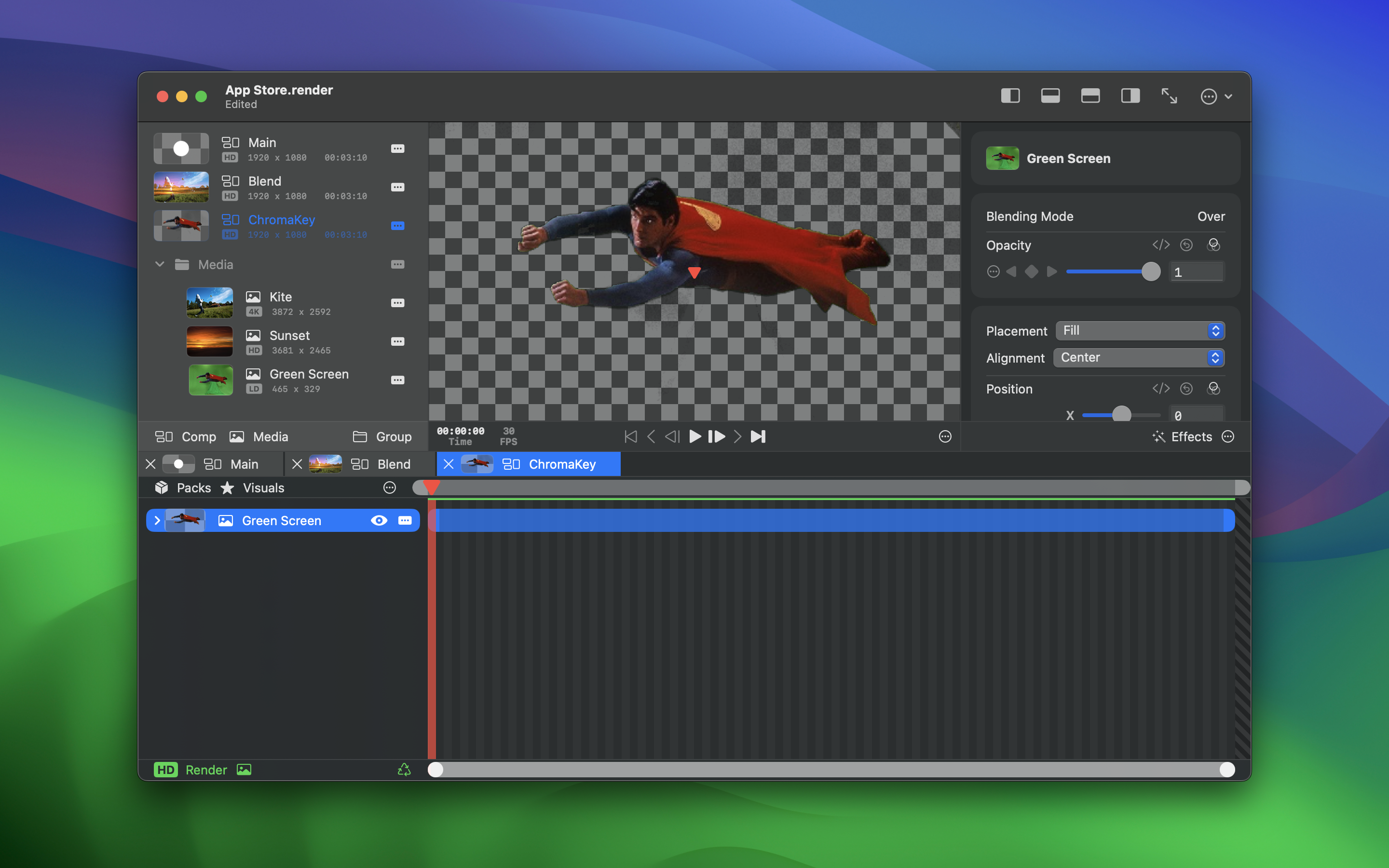The width and height of the screenshot is (1389, 868).
Task: Click the Opacity expression code icon
Action: 1160,245
